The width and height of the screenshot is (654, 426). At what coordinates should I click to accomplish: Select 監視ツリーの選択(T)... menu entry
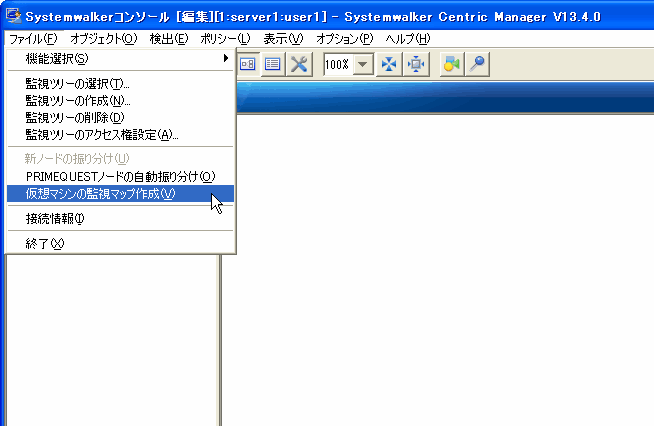(x=121, y=84)
